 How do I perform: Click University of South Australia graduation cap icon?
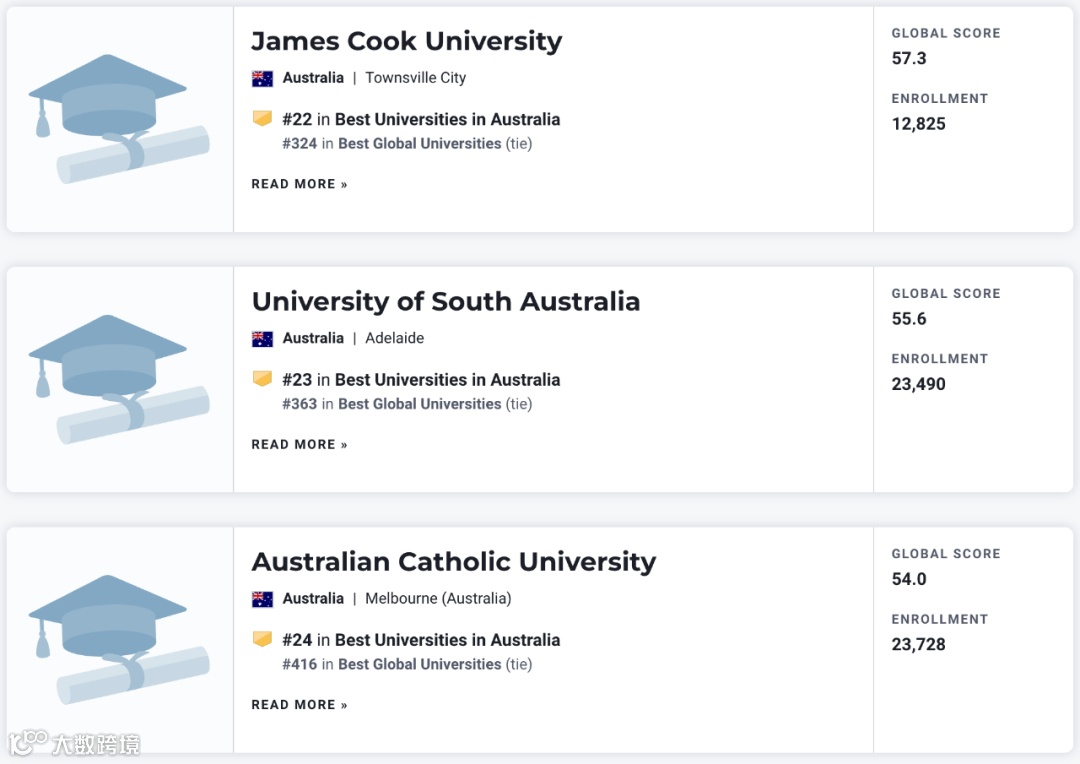[119, 379]
